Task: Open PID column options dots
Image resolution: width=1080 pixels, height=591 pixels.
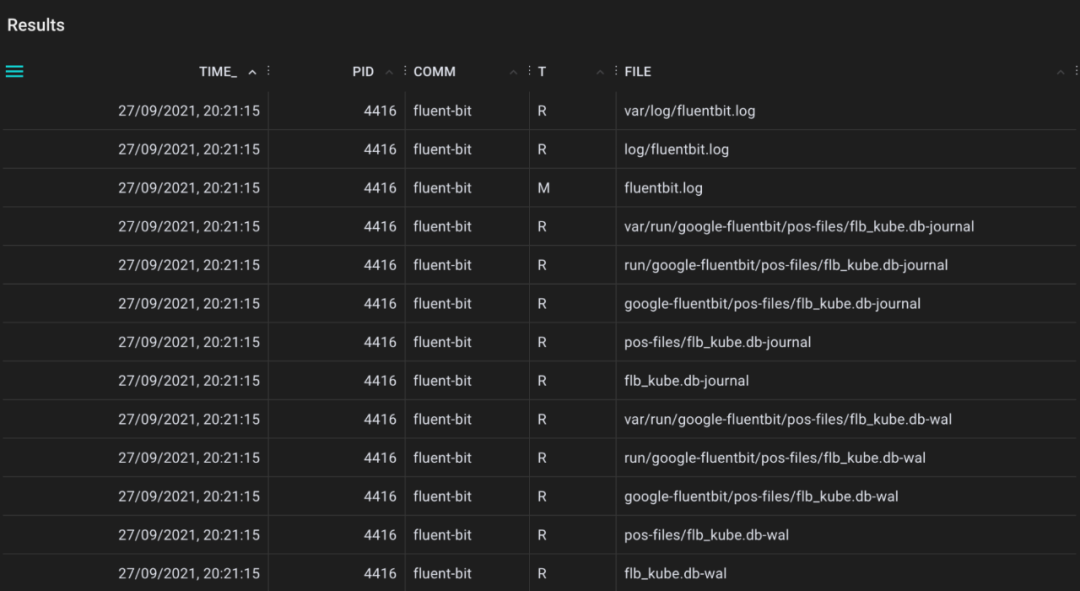Action: (404, 71)
